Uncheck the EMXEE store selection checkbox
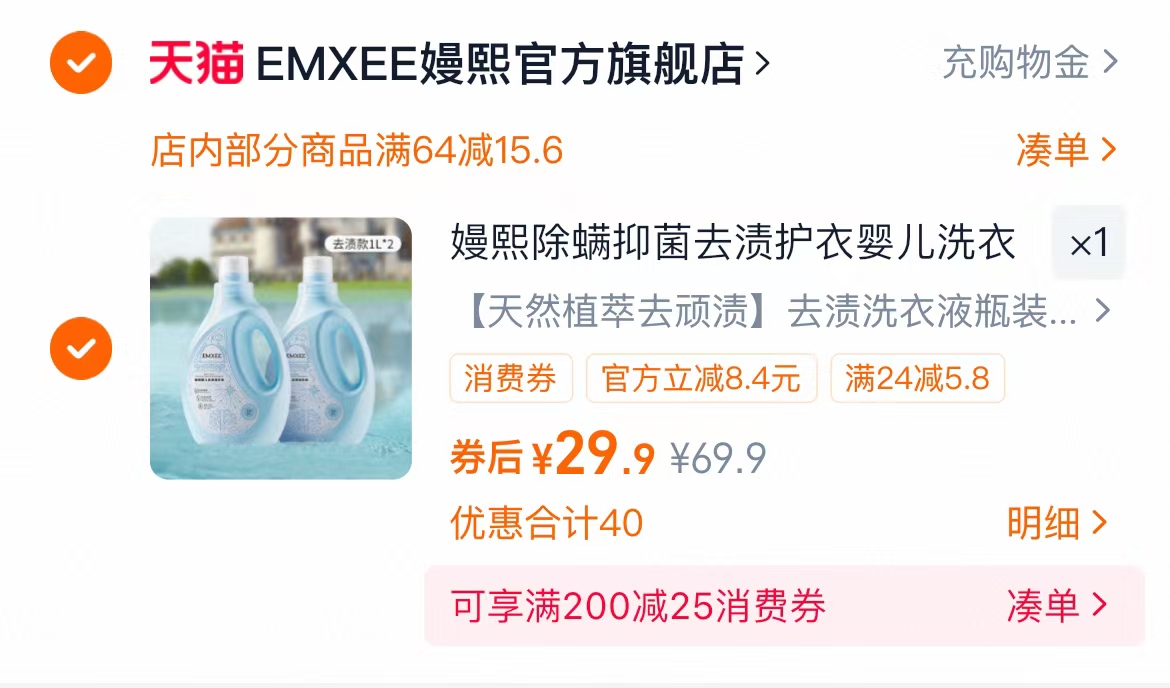 coord(81,63)
